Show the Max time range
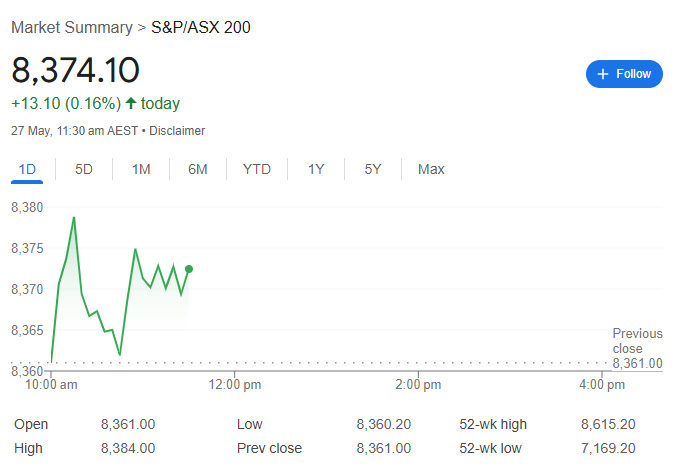The image size is (698, 472). (x=431, y=169)
